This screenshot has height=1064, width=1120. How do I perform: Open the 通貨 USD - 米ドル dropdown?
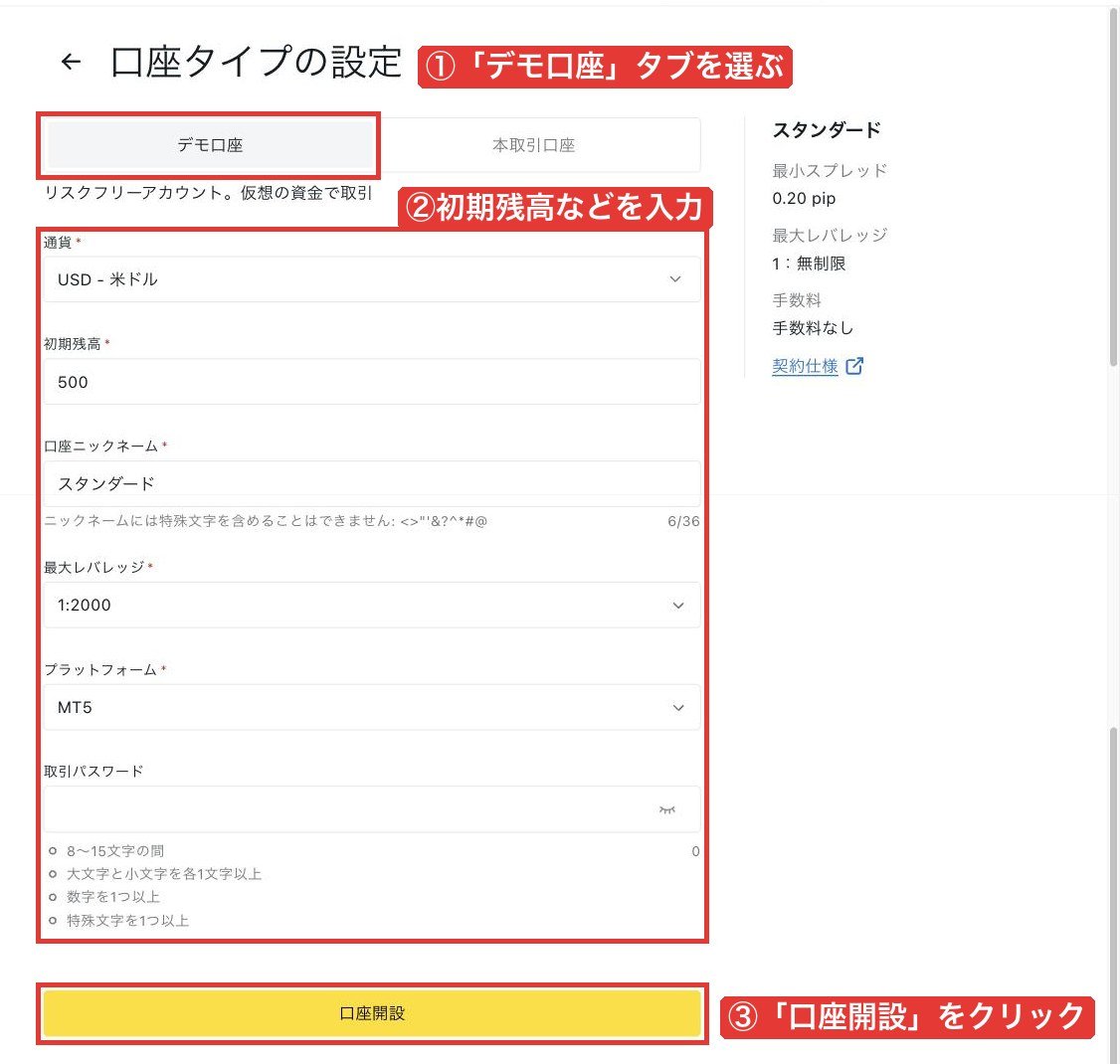[371, 279]
